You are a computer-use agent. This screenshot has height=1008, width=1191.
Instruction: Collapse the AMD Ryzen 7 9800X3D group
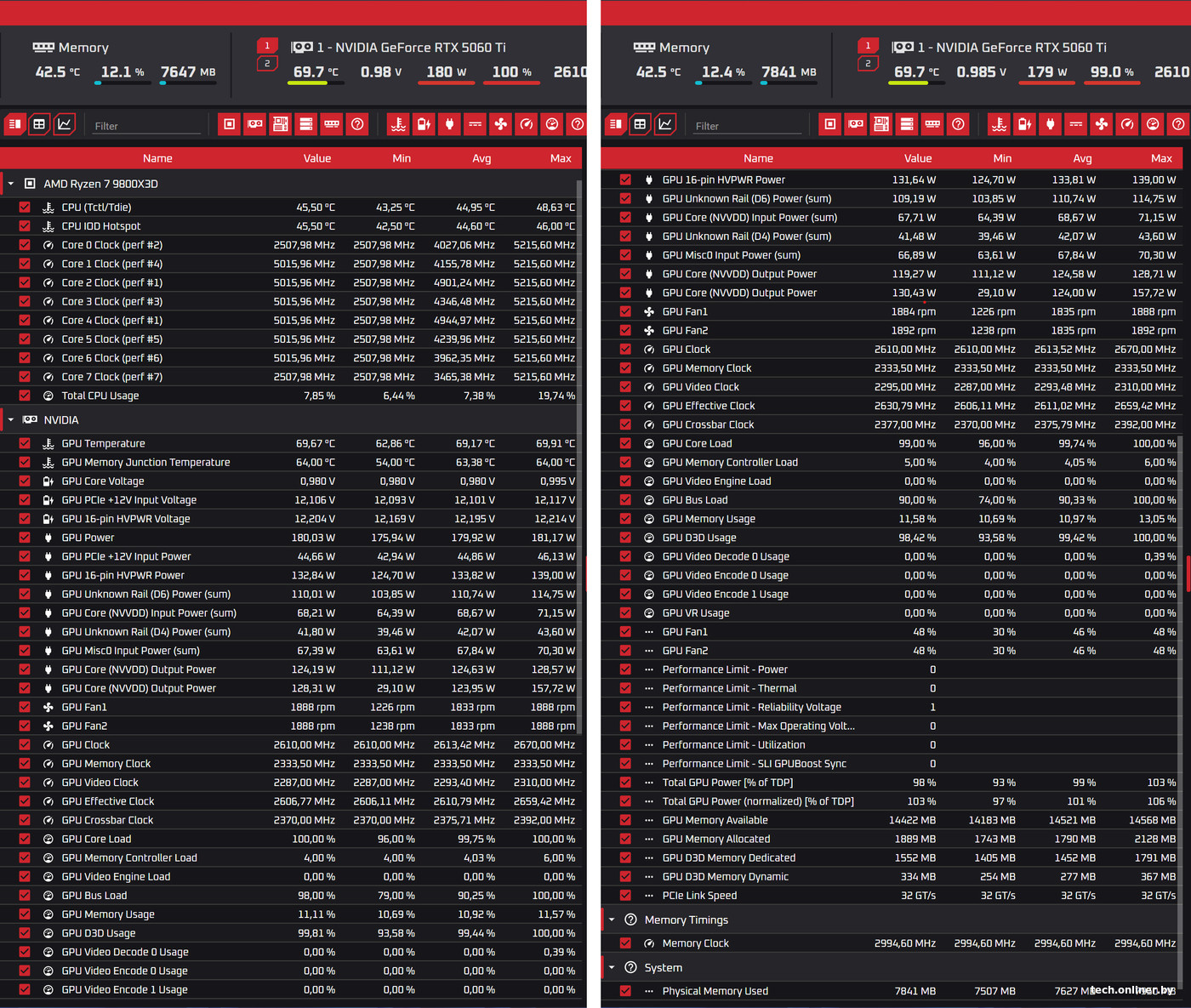[10, 184]
